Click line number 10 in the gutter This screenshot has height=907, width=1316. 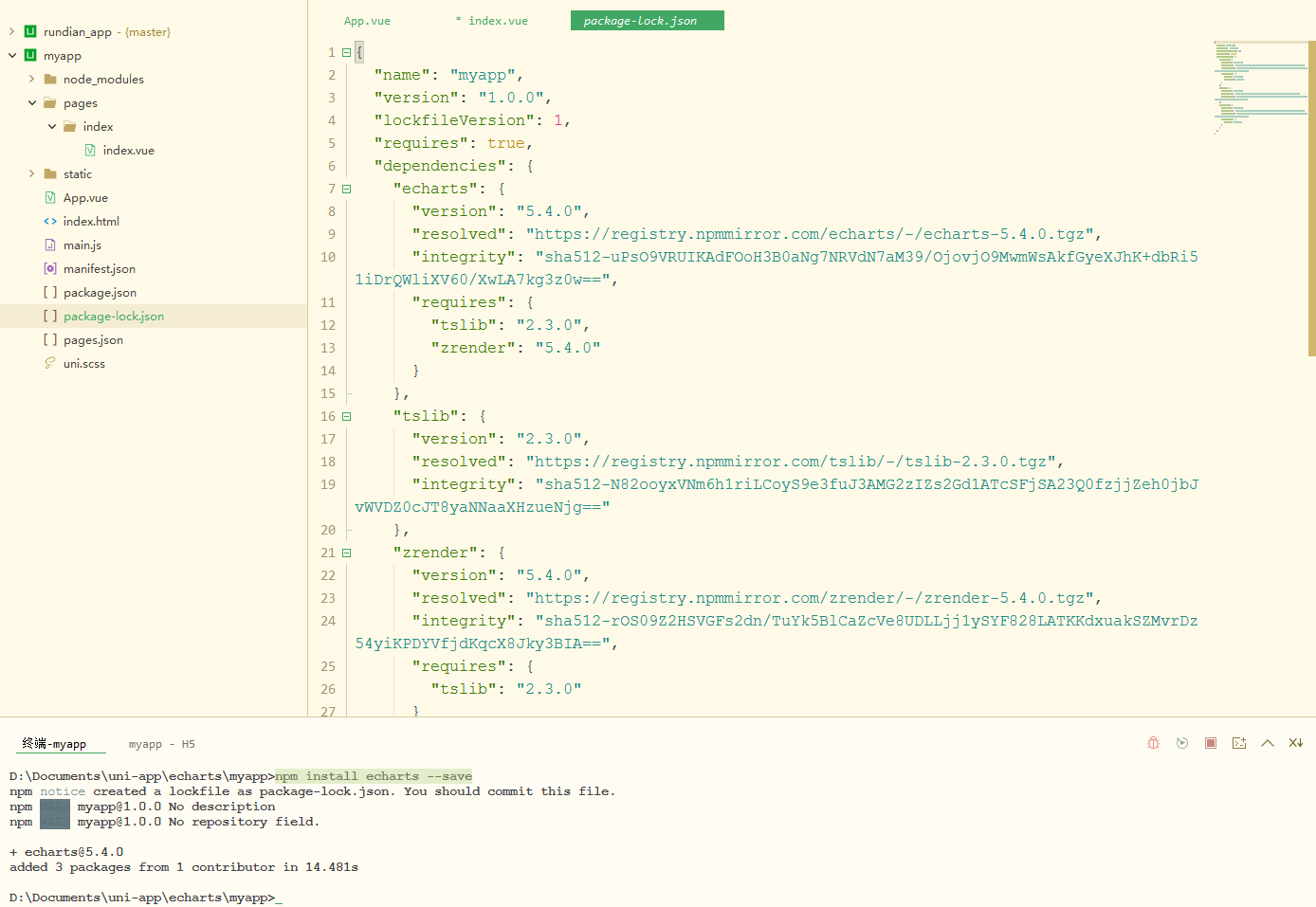coord(328,257)
